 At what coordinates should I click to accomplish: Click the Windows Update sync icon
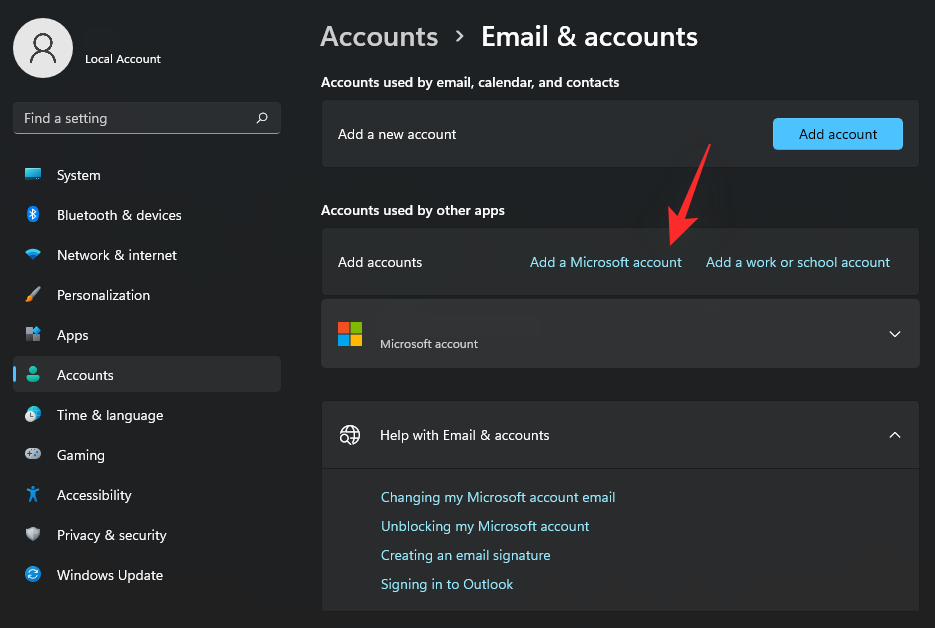click(x=33, y=575)
